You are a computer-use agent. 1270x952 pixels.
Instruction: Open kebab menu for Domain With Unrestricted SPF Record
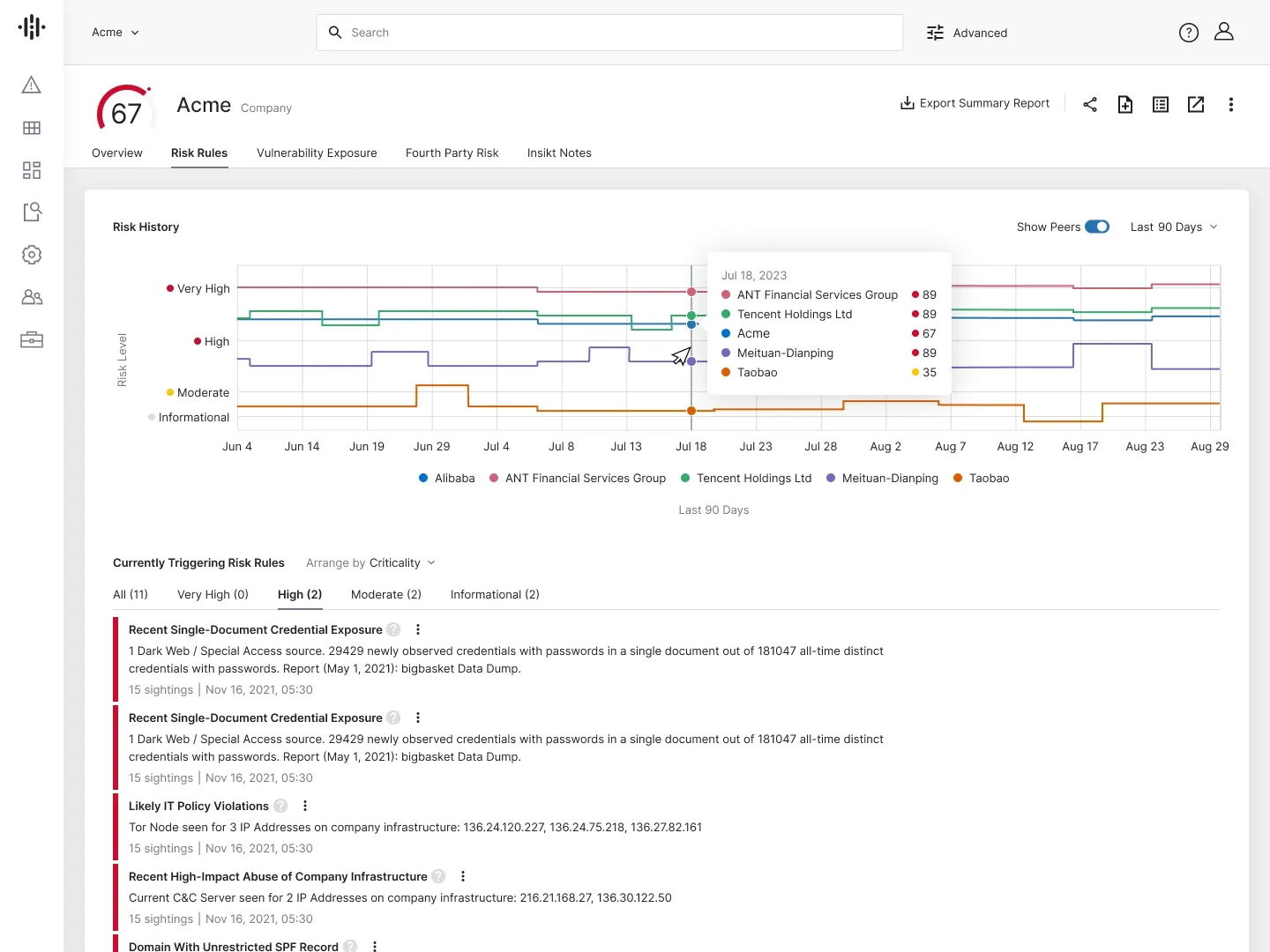375,946
